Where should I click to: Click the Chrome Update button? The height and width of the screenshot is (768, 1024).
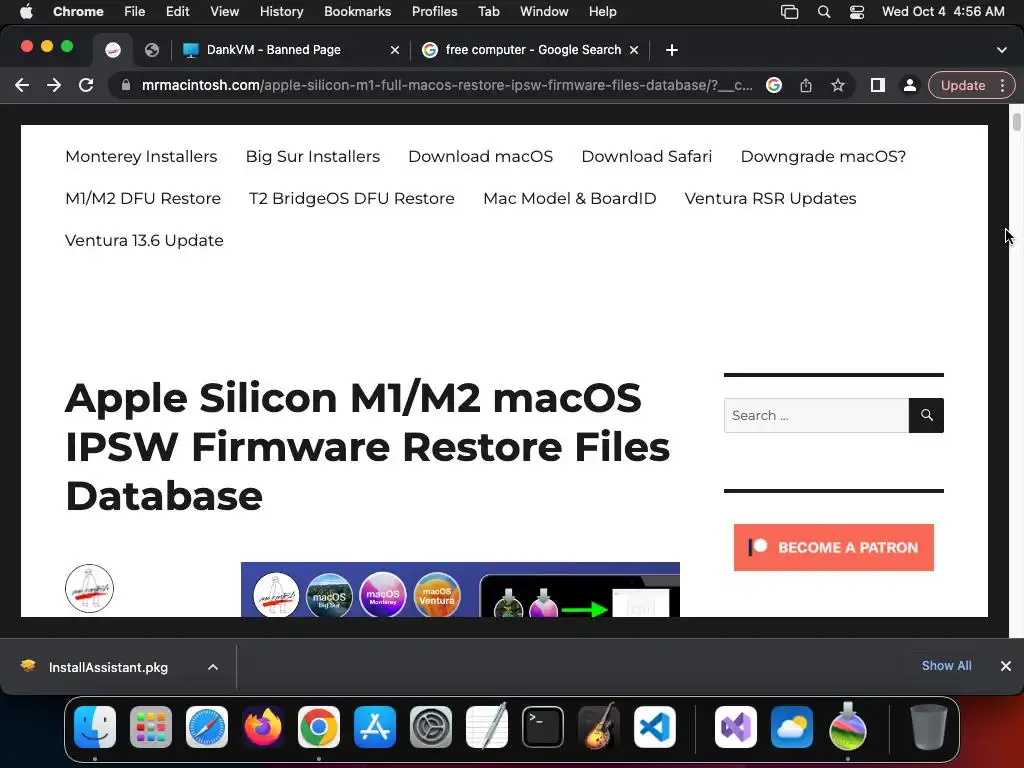click(x=963, y=85)
